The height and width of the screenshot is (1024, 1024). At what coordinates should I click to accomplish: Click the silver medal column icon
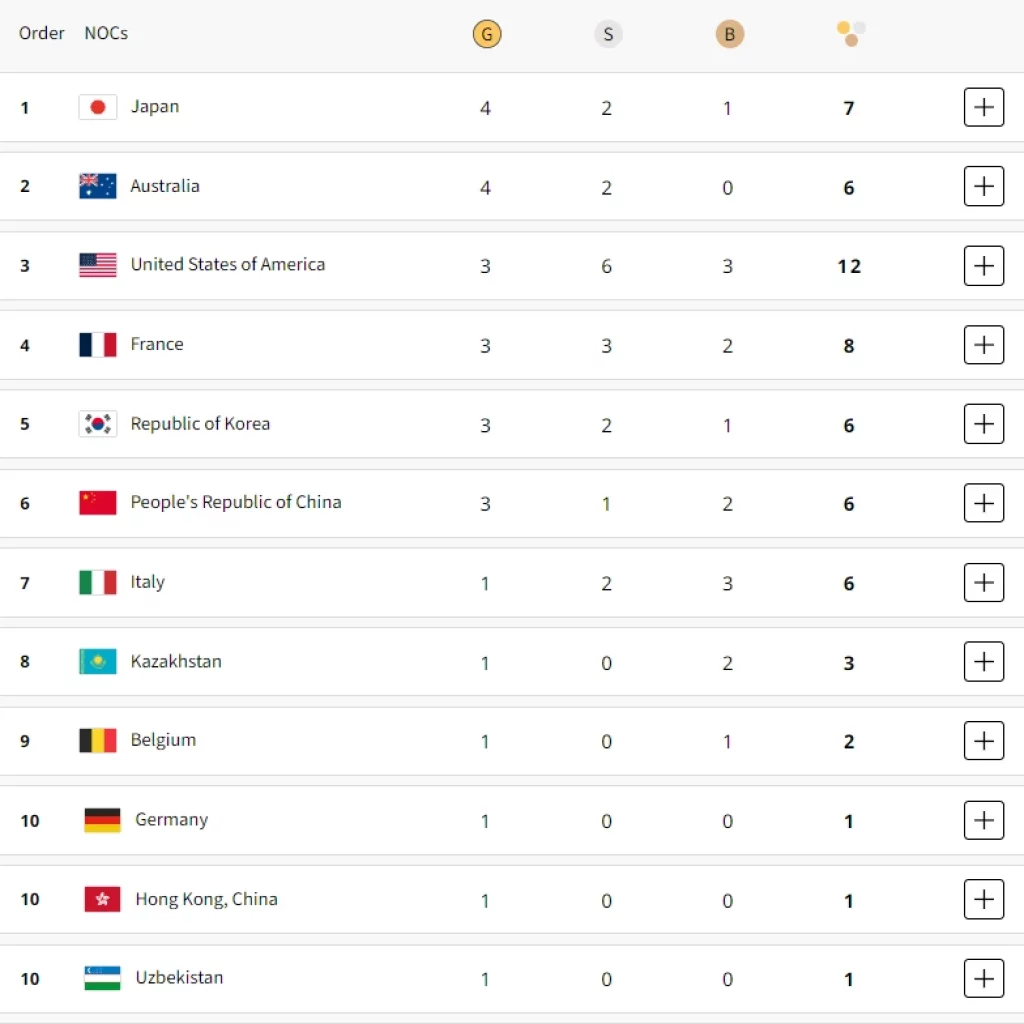click(x=607, y=35)
